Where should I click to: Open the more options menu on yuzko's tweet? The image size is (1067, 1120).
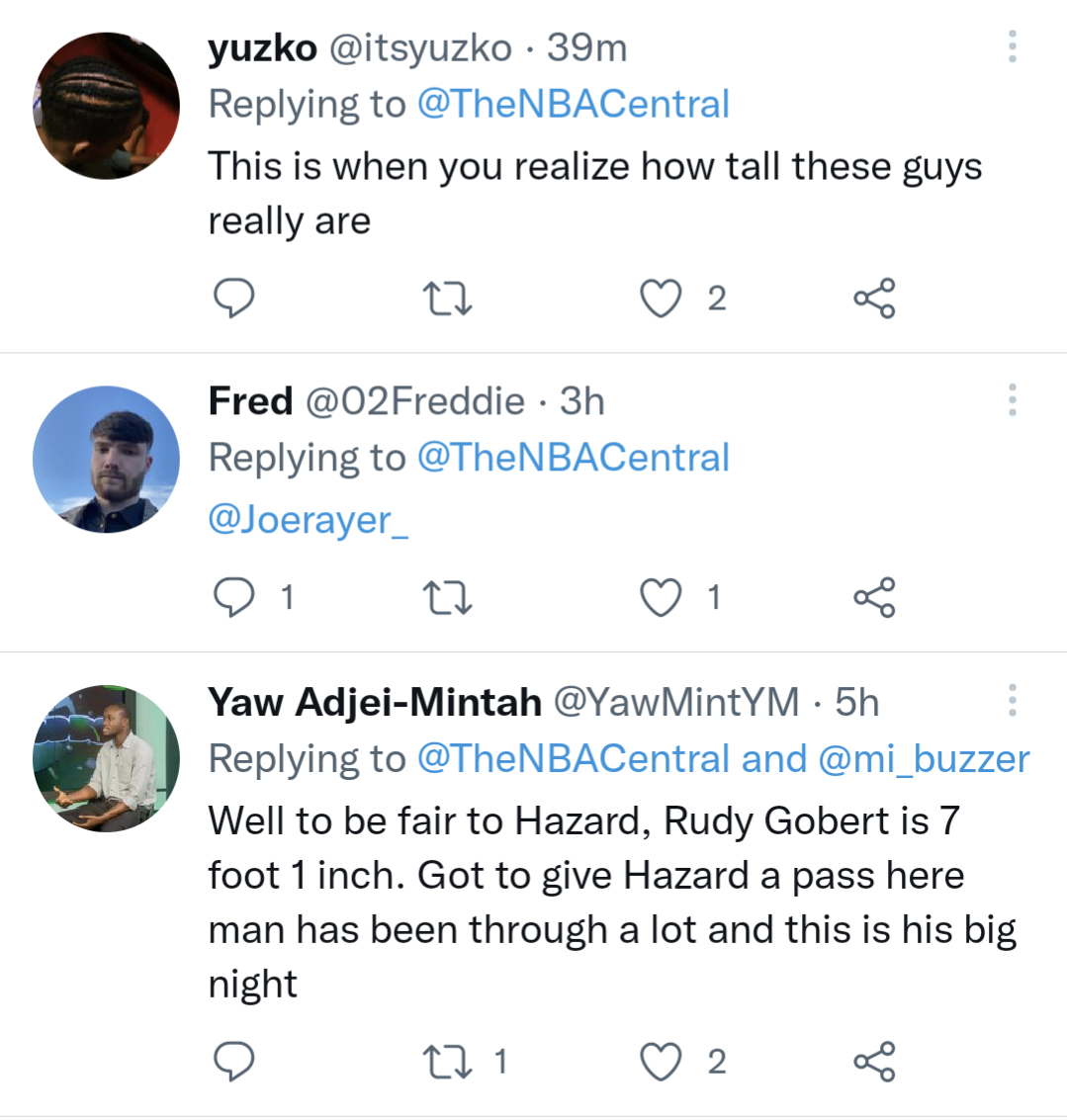pos(1013,46)
